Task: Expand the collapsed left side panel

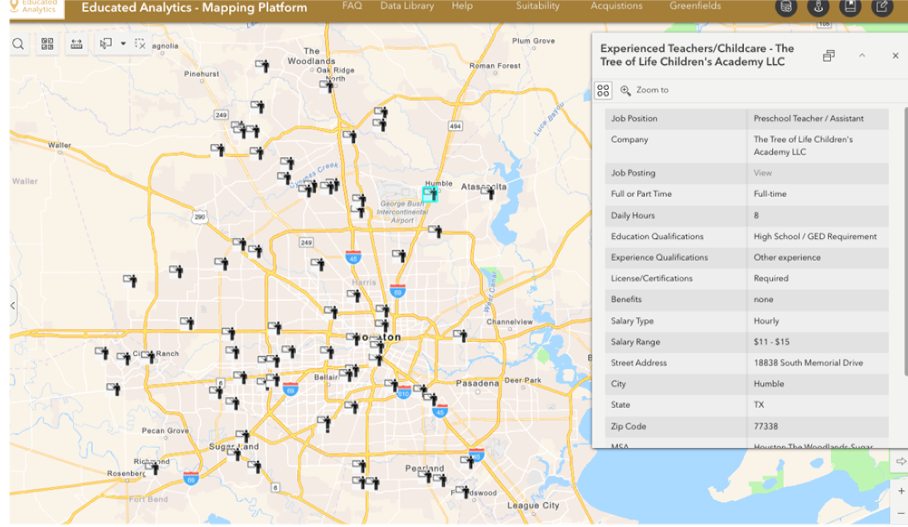Action: 13,306
